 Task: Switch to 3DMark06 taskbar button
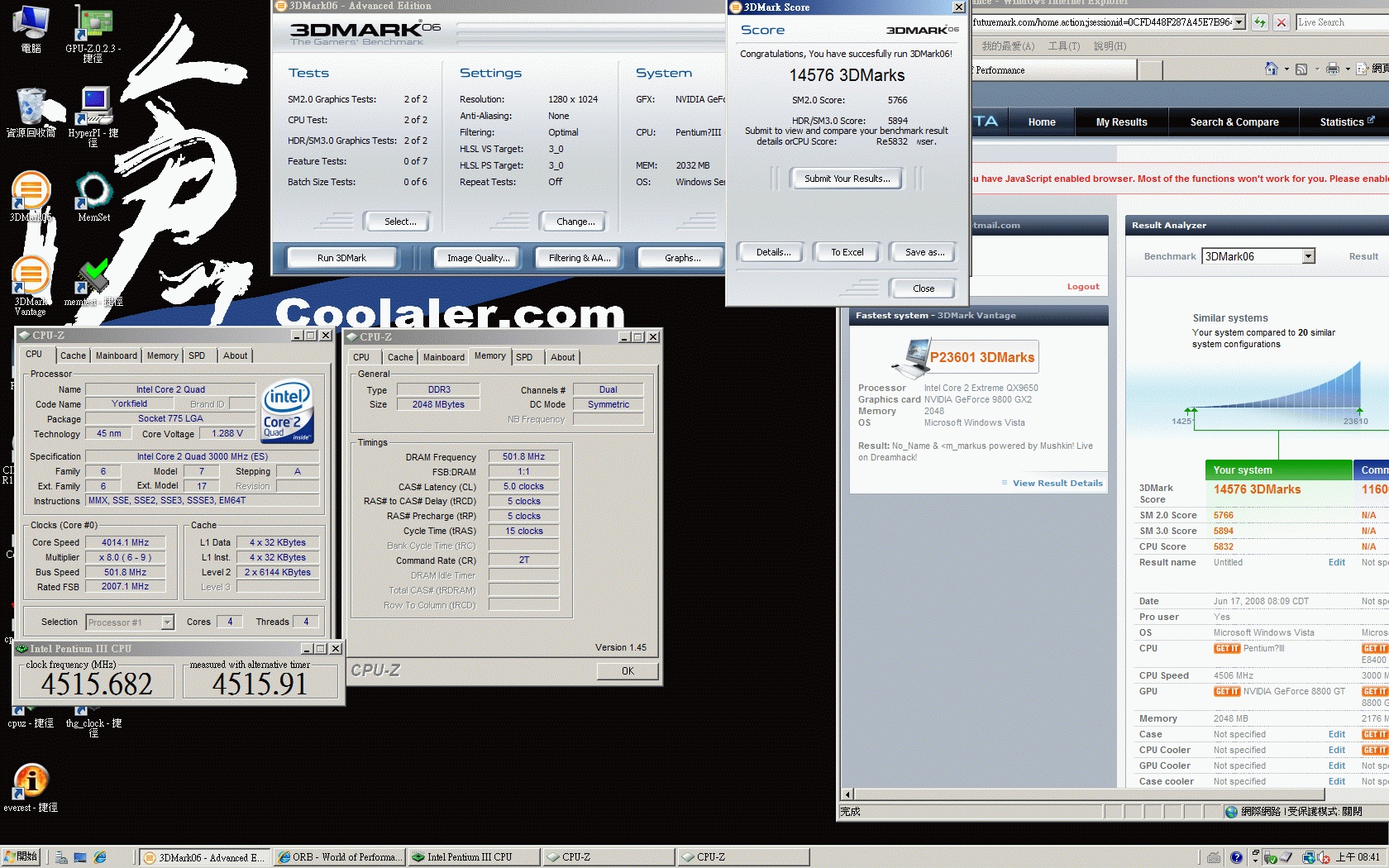(x=203, y=857)
